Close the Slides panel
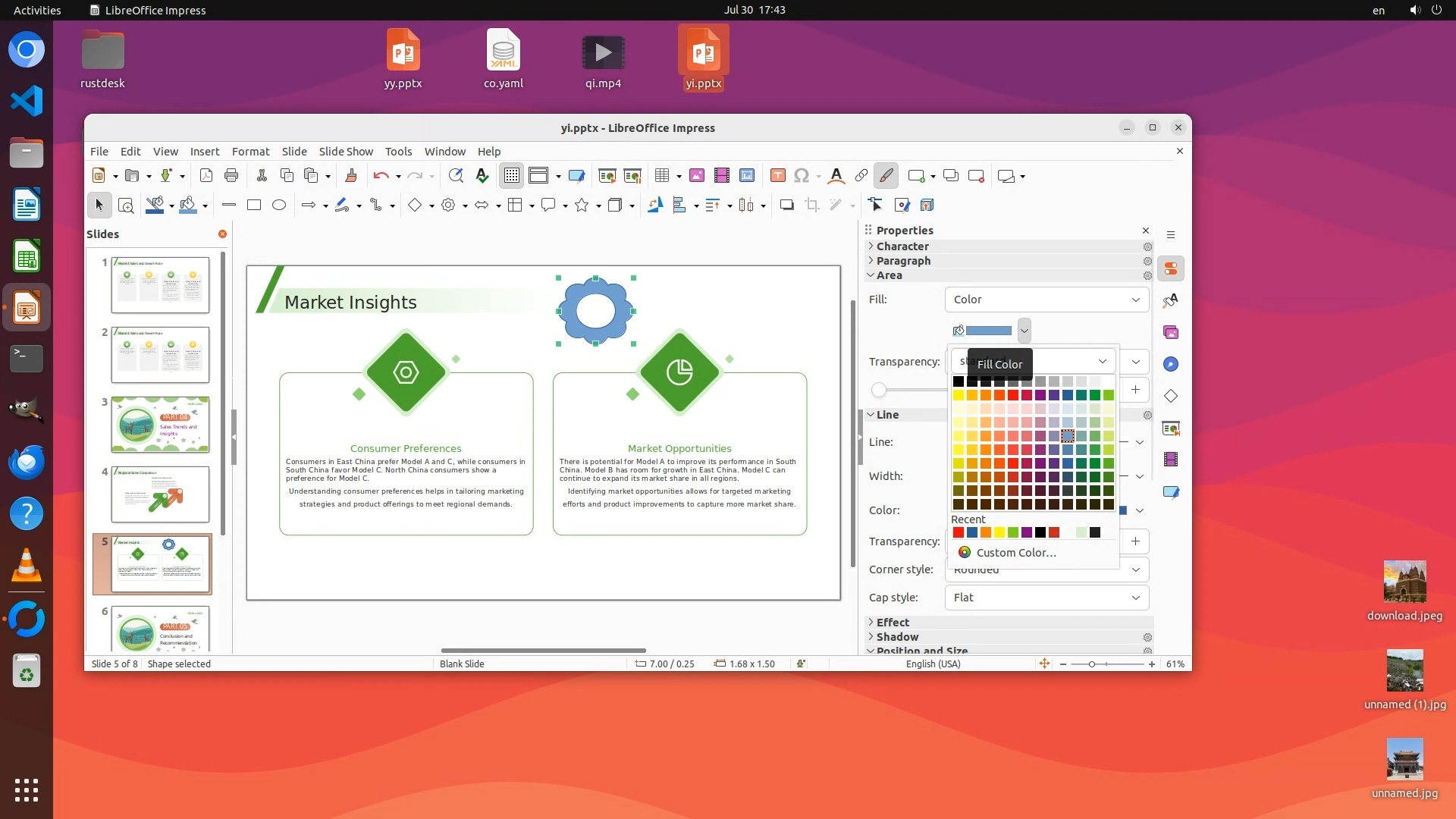The image size is (1456, 819). pos(222,234)
